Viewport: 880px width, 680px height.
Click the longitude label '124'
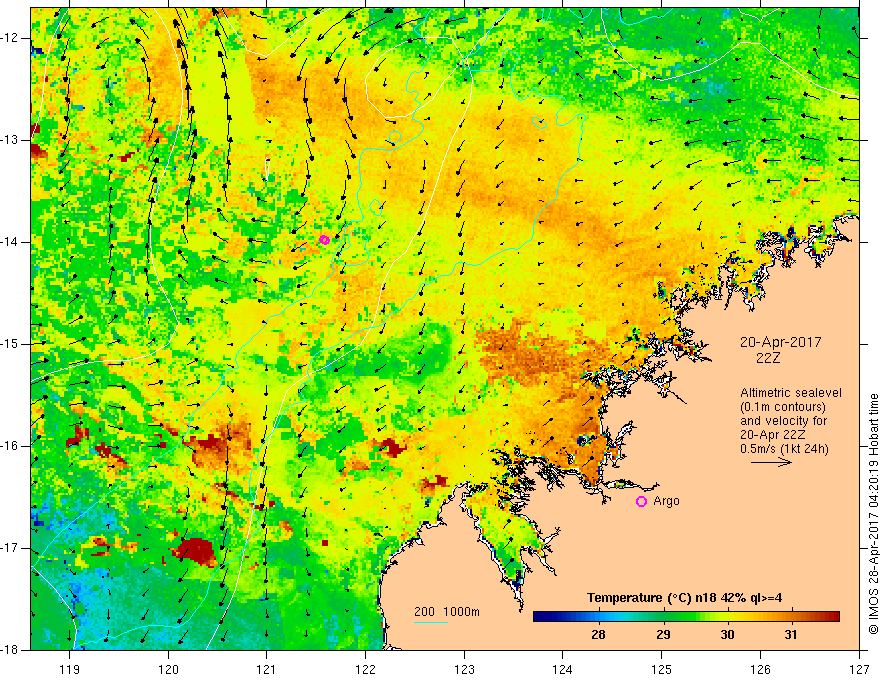563,669
